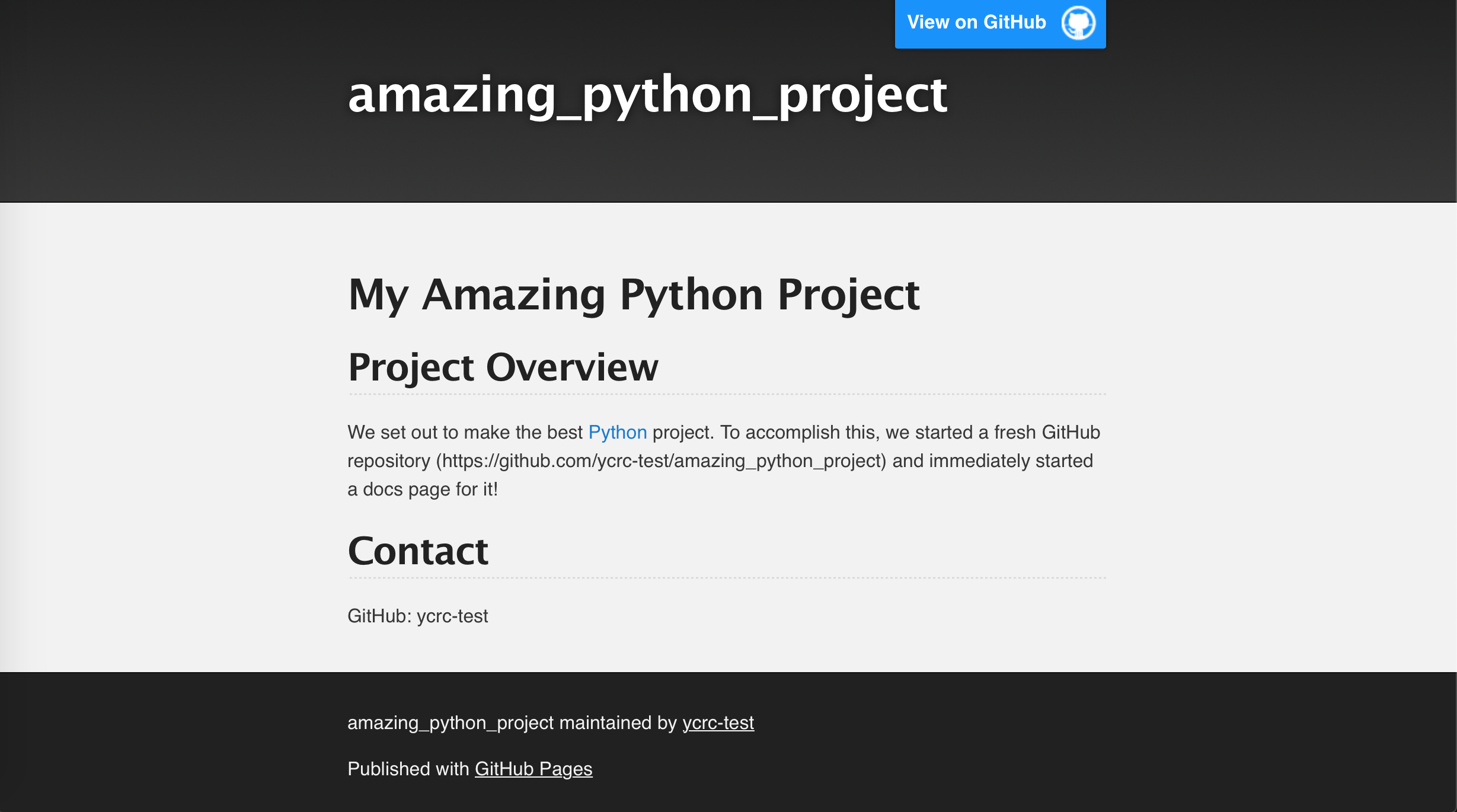Screen dimensions: 1457x812
Task: Follow the GitHub Pages link in footer
Action: (533, 769)
